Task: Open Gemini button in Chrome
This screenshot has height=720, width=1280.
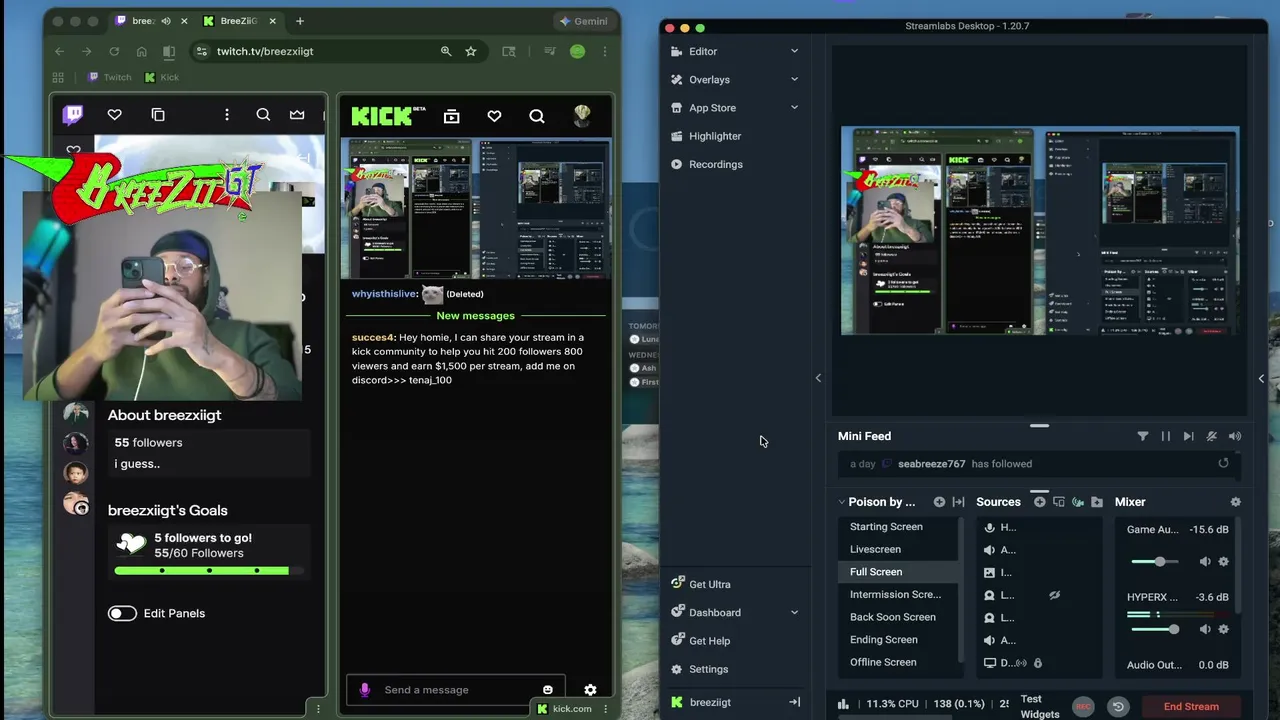Action: [x=584, y=21]
